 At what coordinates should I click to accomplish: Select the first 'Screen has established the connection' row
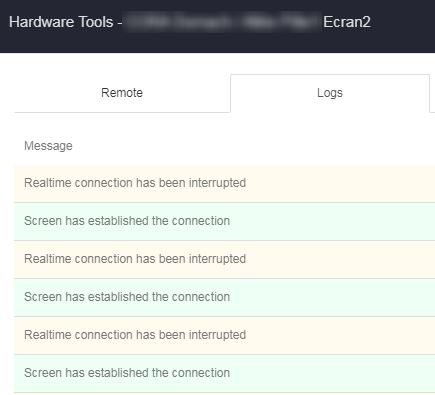tap(224, 221)
